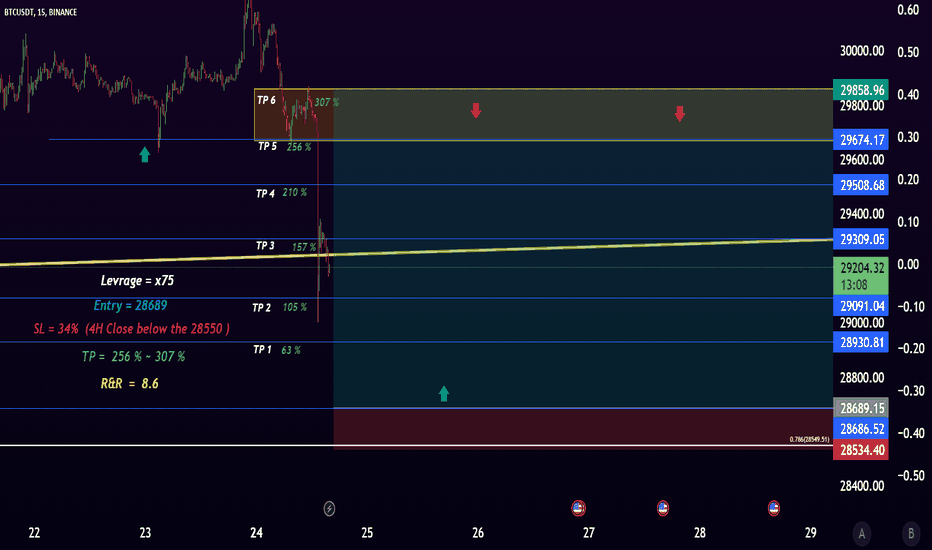Image resolution: width=932 pixels, height=550 pixels.
Task: Click the 256 % text next to TP 5
Action: click(x=299, y=147)
